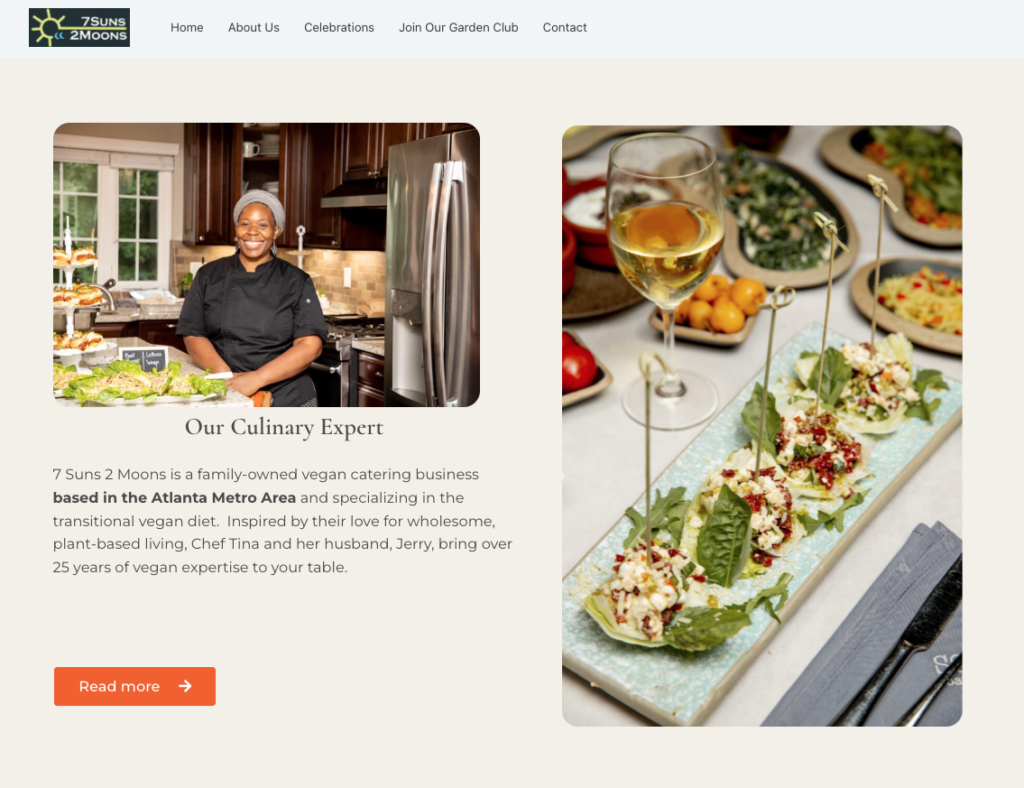Click the lettuce wrap platter photo
The width and height of the screenshot is (1024, 788).
[x=761, y=426]
